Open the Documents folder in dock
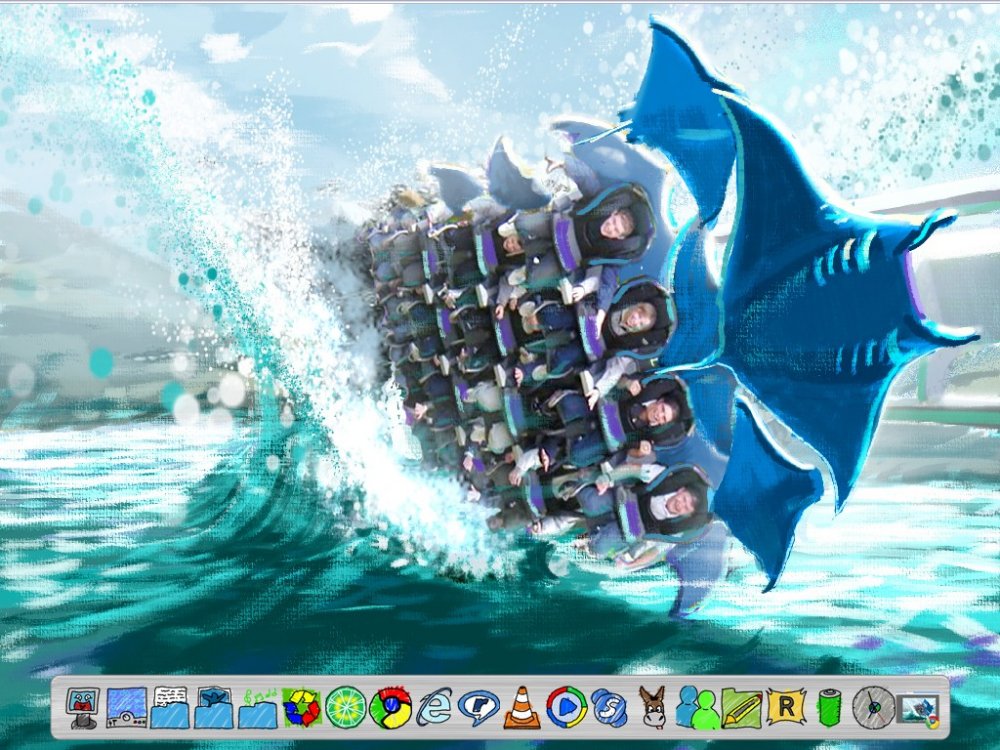Image resolution: width=1000 pixels, height=750 pixels. (x=170, y=707)
